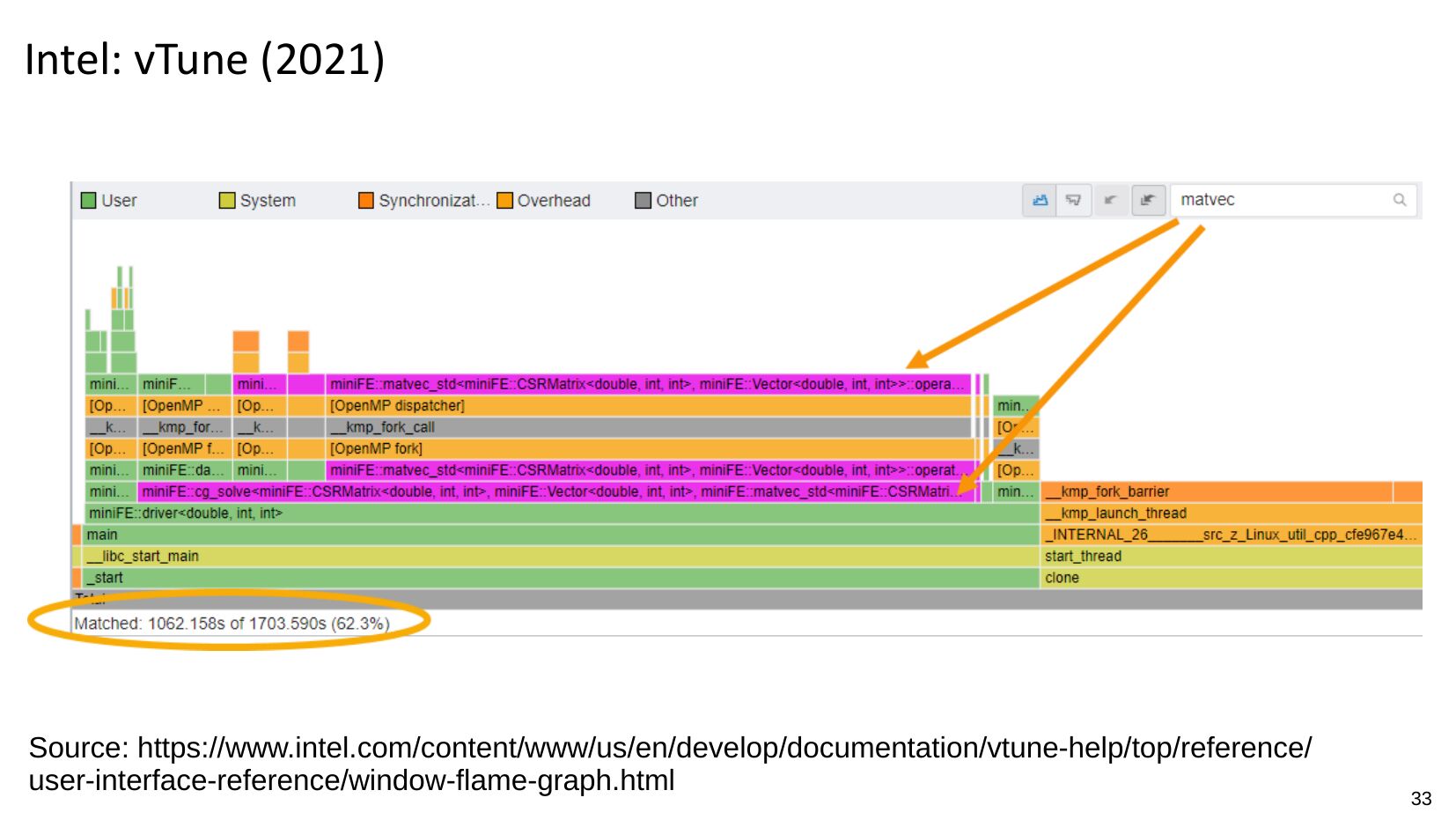The image size is (1456, 820).
Task: Click the single-arrow reset zoom icon
Action: 1111,200
